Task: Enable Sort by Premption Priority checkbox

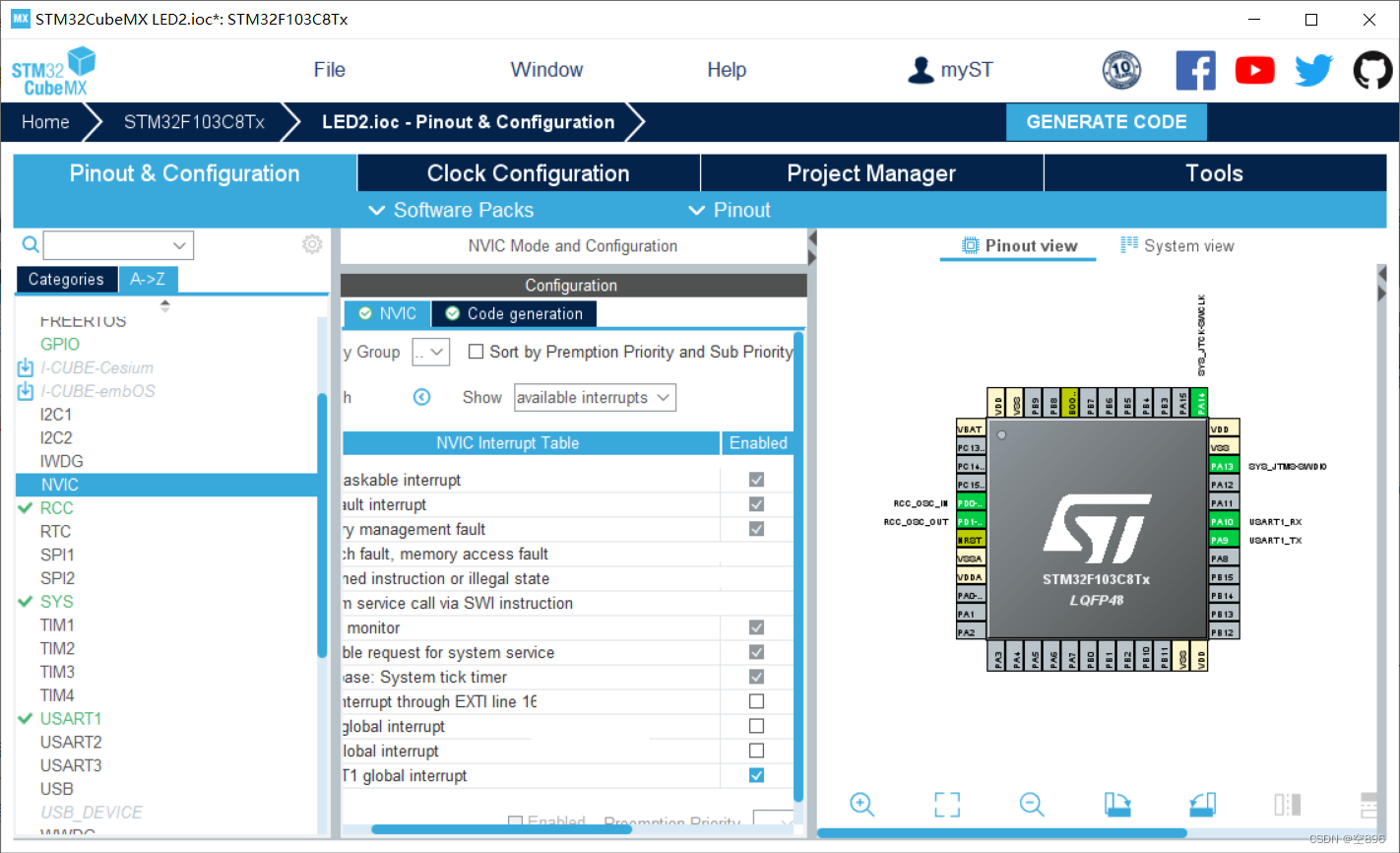Action: click(x=476, y=352)
